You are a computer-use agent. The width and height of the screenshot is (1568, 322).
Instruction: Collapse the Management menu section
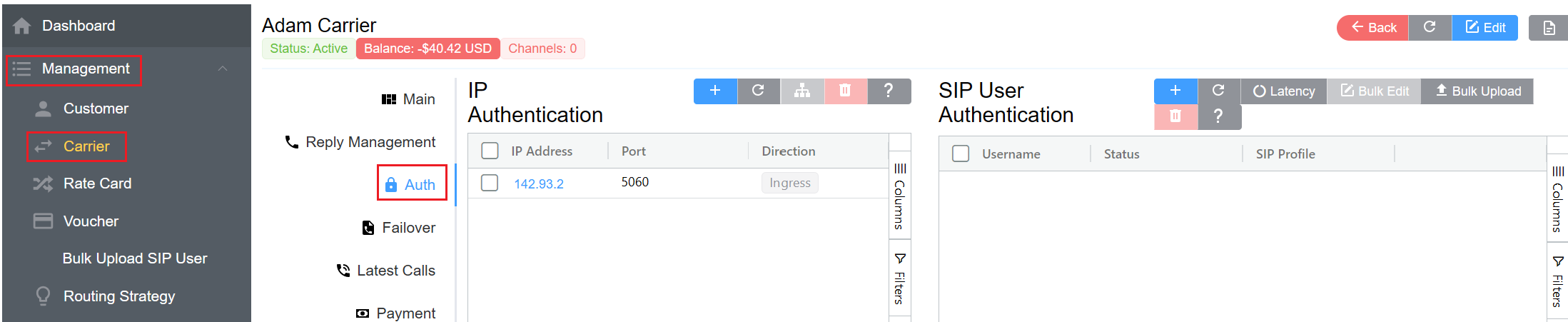click(223, 69)
